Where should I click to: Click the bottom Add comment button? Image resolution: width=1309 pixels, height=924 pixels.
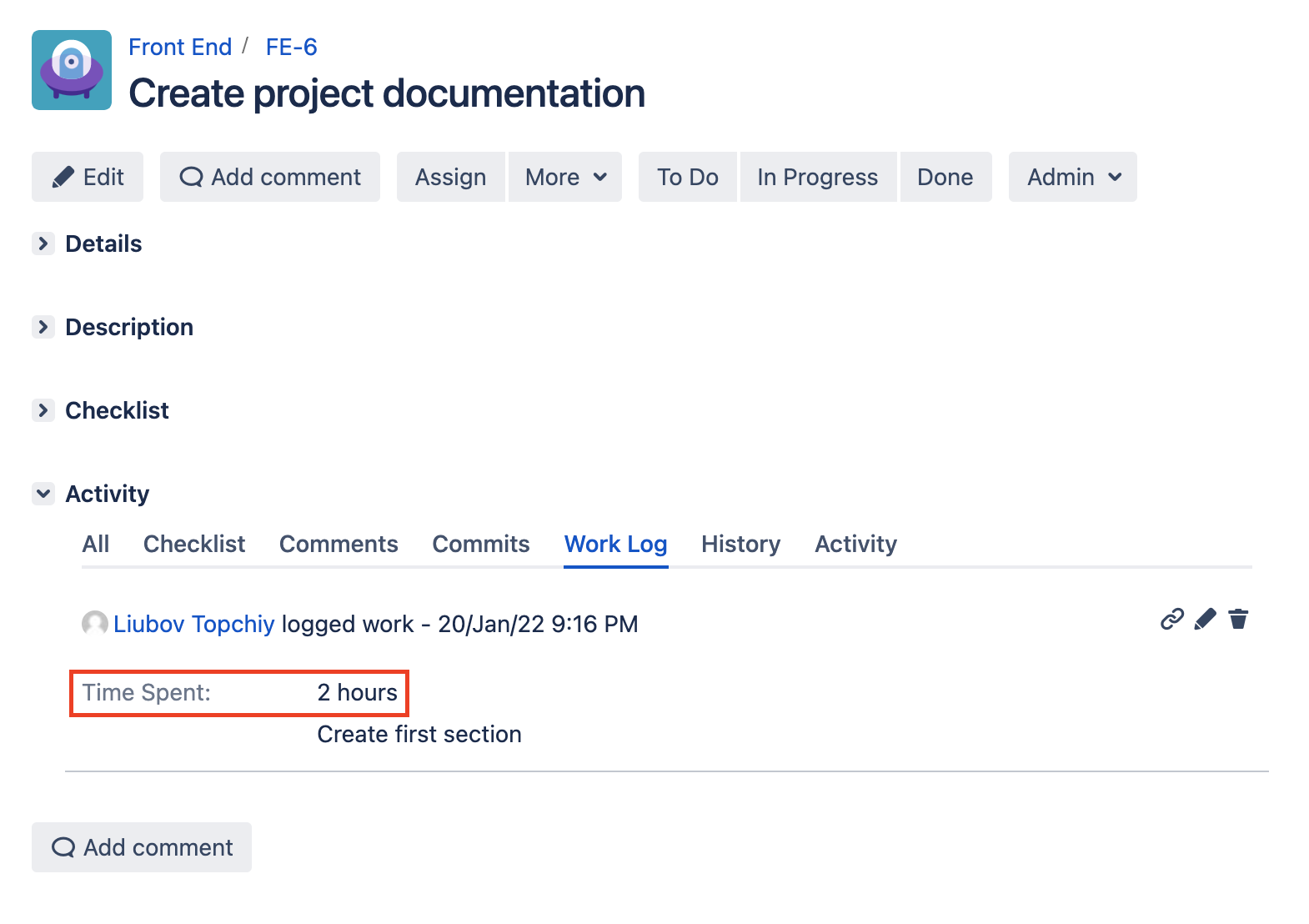(142, 847)
